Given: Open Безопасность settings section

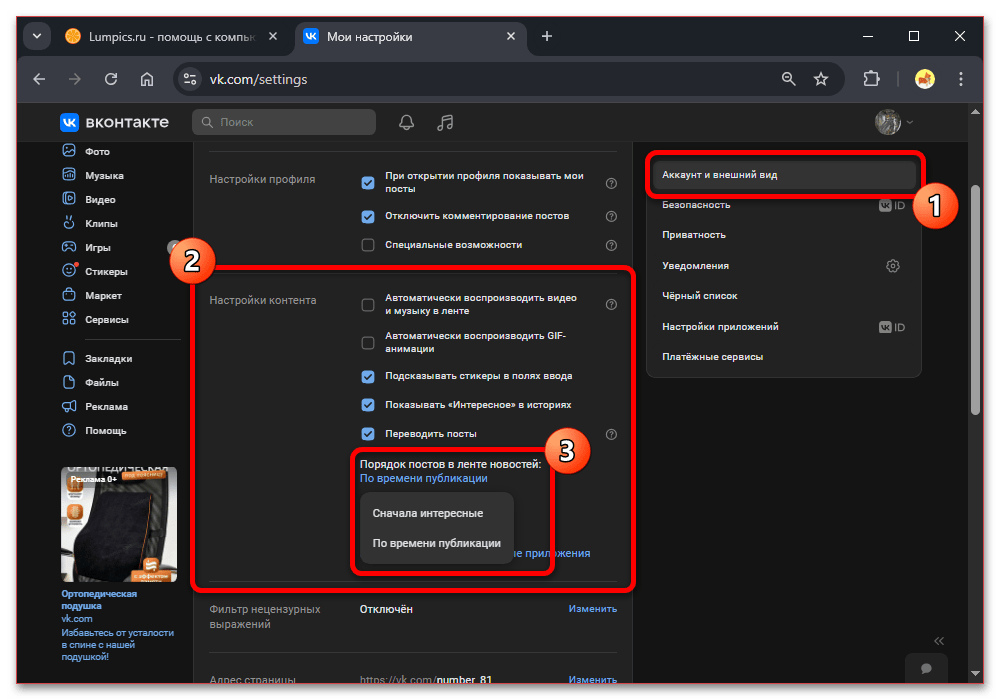Looking at the screenshot, I should (784, 205).
